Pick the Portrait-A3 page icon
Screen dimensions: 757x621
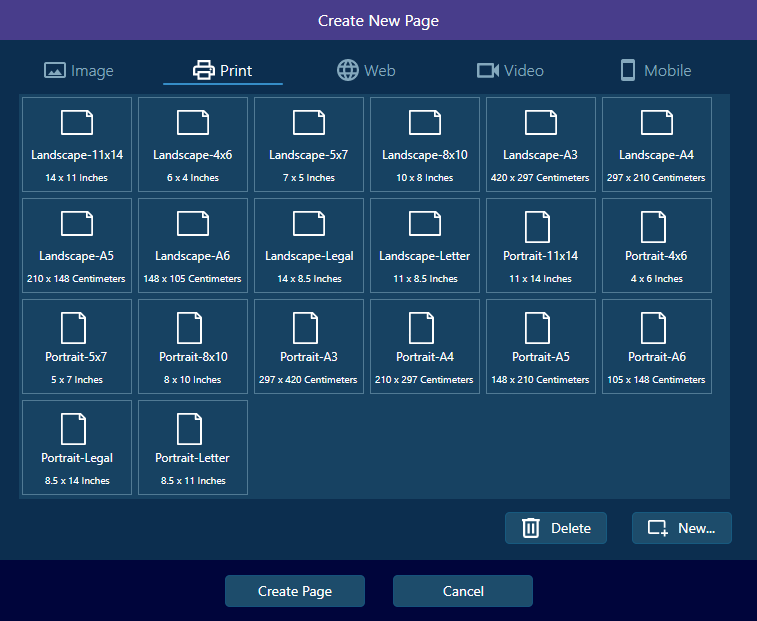(x=306, y=328)
